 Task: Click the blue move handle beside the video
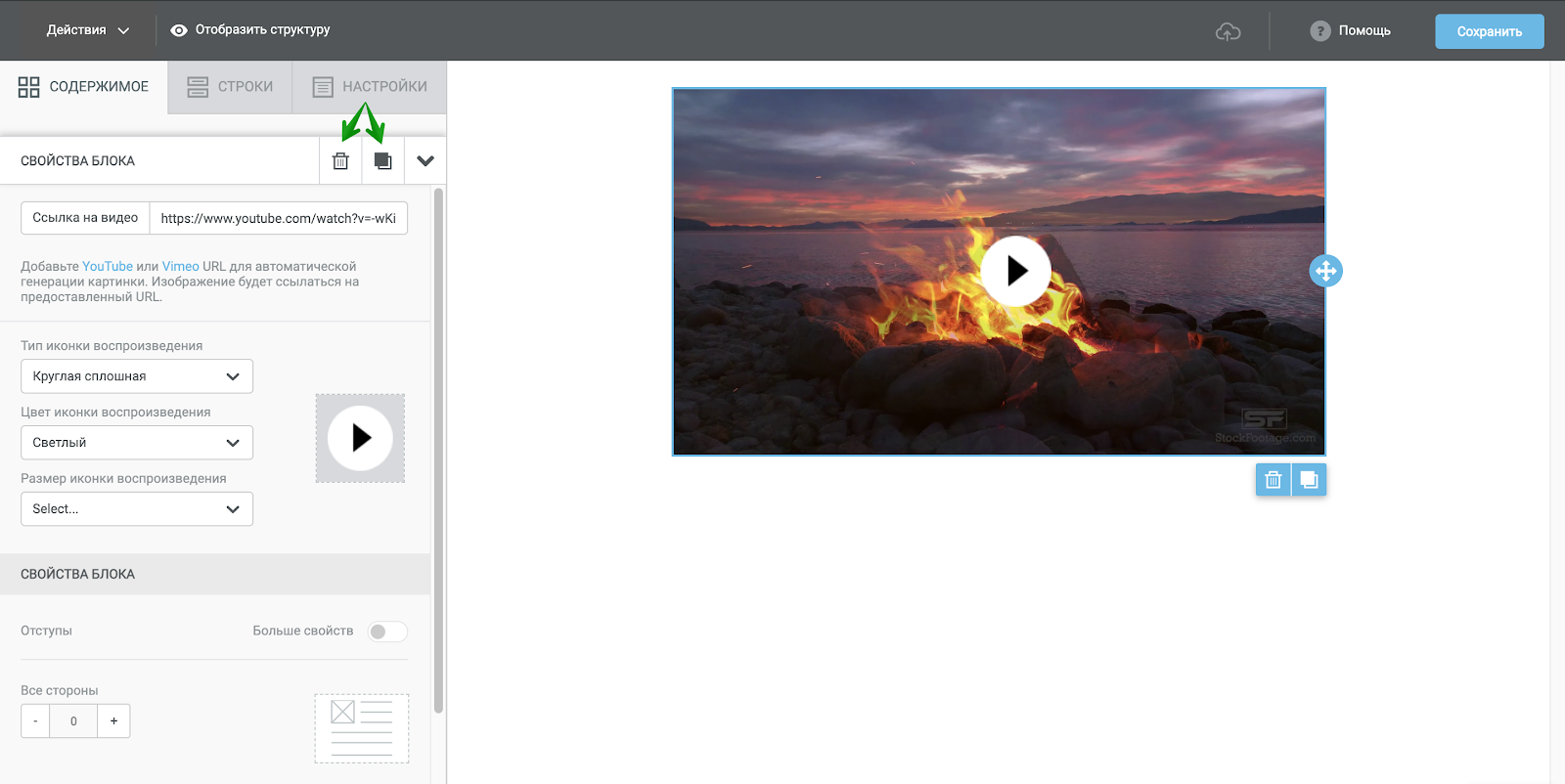click(1325, 271)
